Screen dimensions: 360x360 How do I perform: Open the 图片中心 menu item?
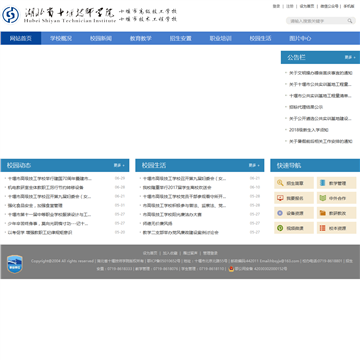tap(300, 38)
